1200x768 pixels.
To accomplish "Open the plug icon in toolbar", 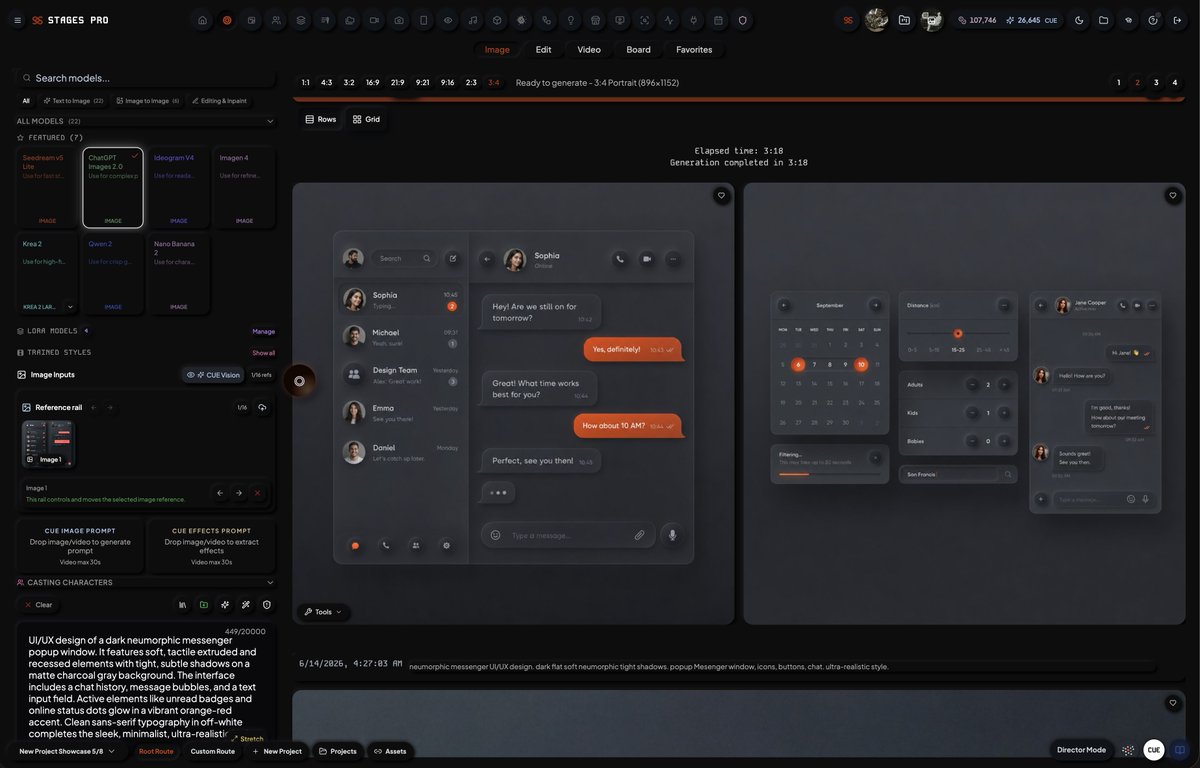I will (x=693, y=20).
